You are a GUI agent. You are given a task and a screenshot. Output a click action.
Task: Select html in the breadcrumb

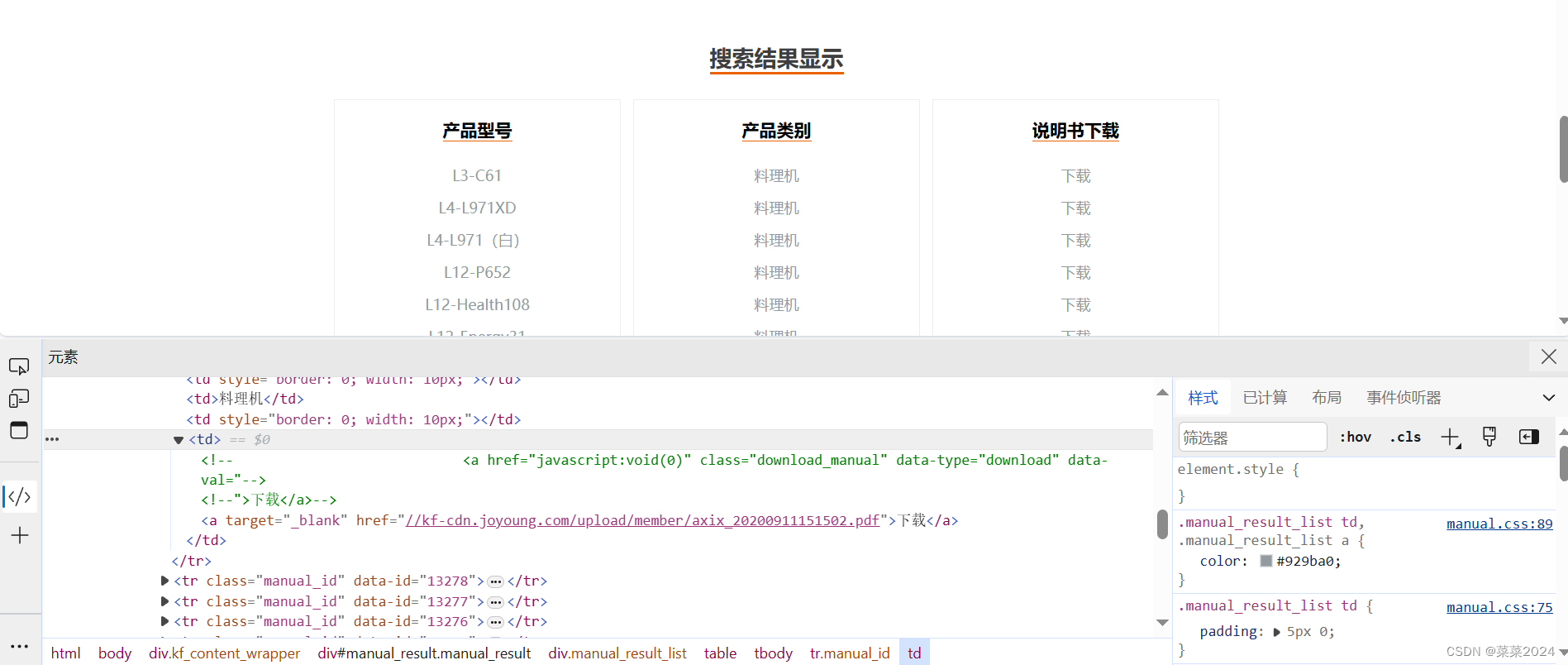pos(65,653)
